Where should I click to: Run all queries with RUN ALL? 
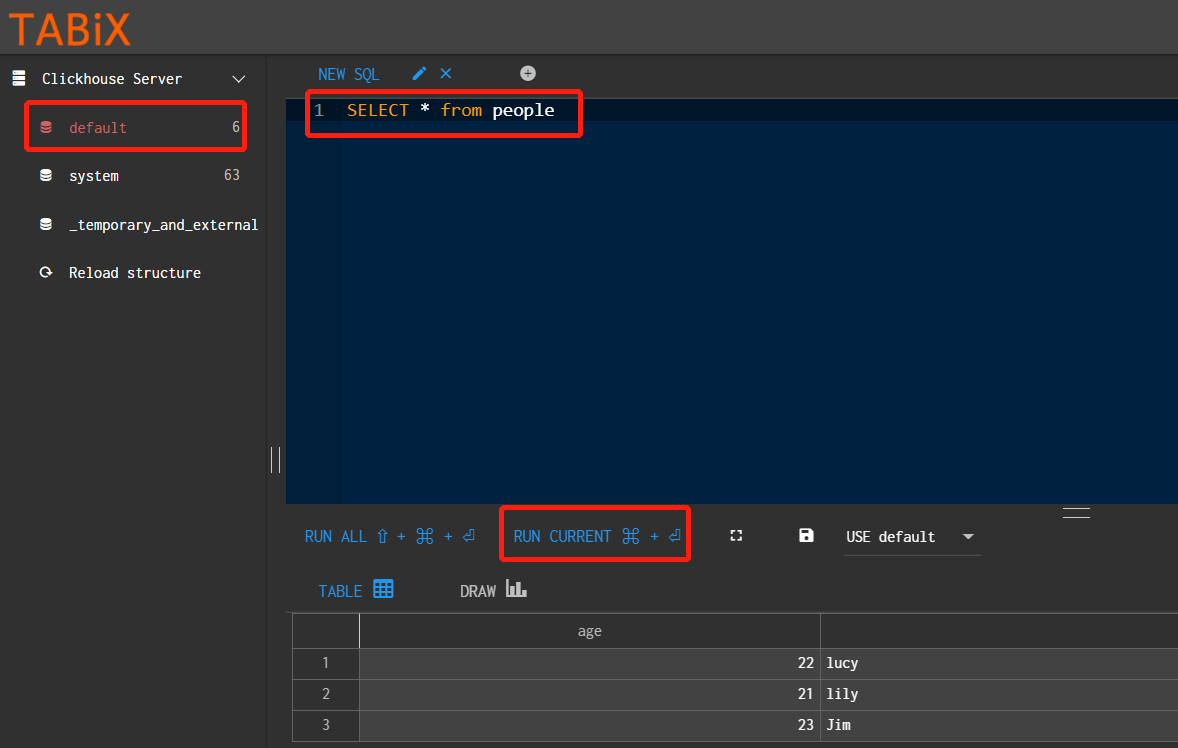pos(389,536)
